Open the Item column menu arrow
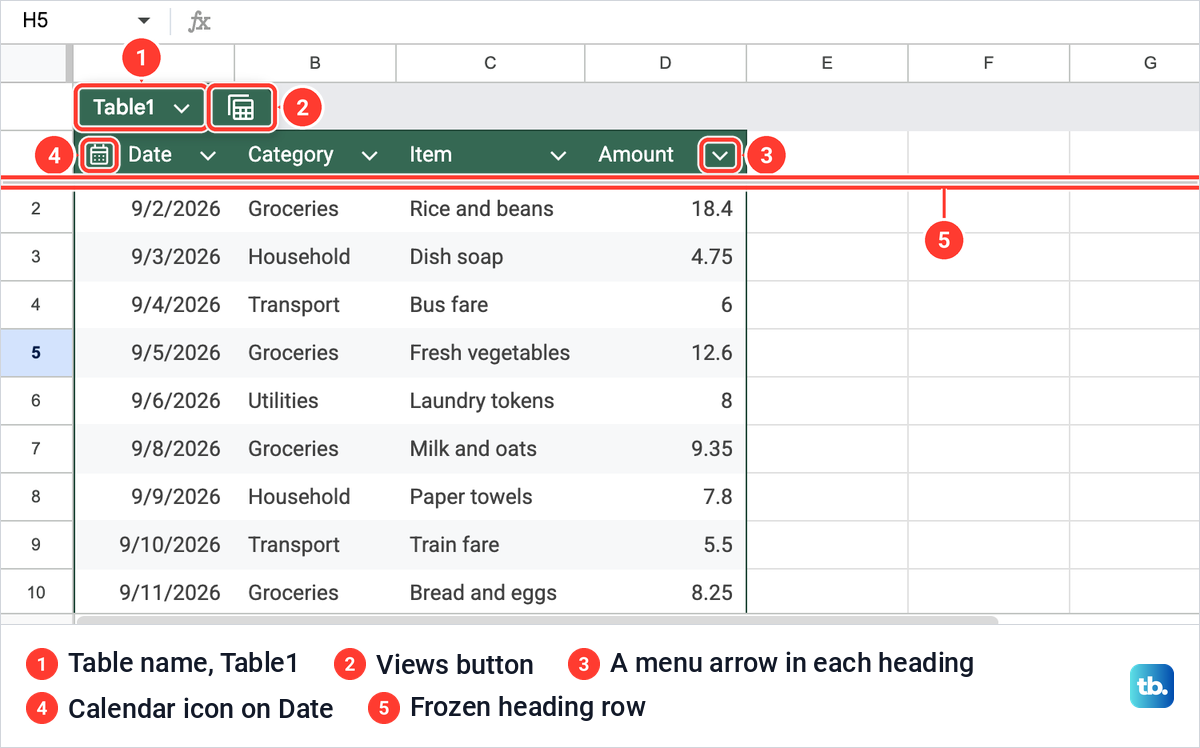 559,155
